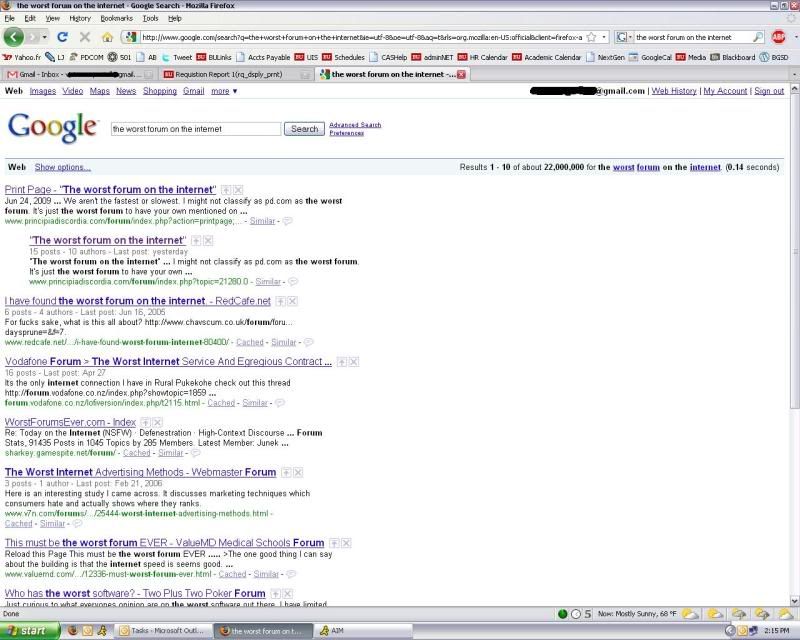Click the Windows Start button
The width and height of the screenshot is (800, 640).
[30, 631]
